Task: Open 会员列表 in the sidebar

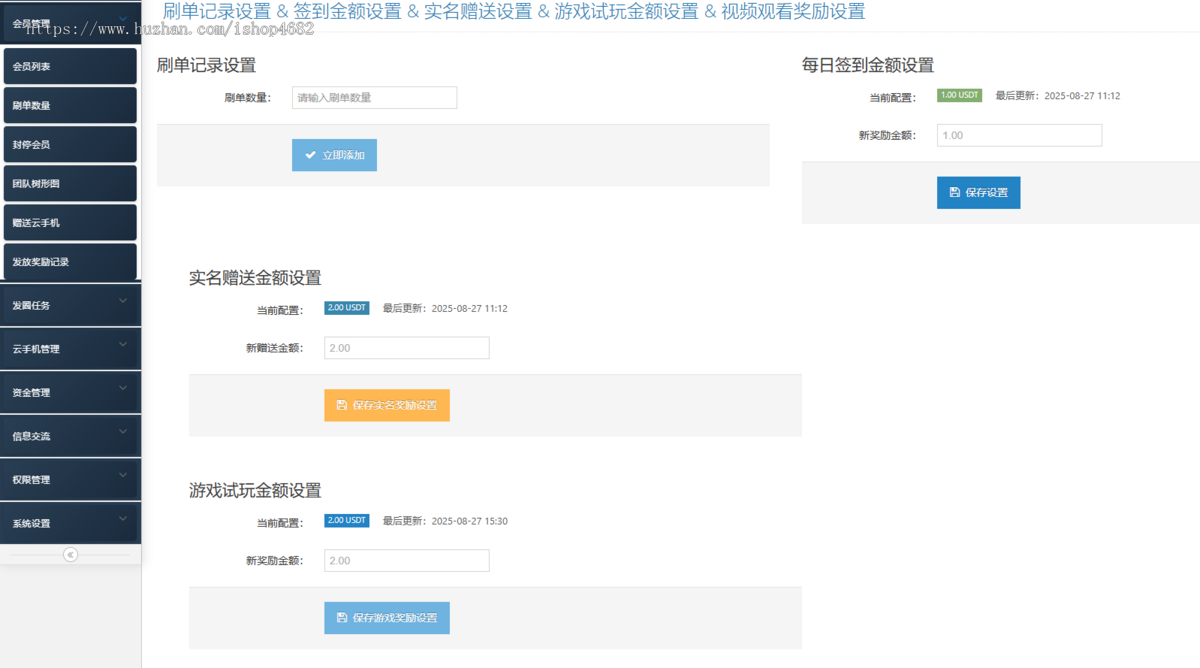Action: 70,67
